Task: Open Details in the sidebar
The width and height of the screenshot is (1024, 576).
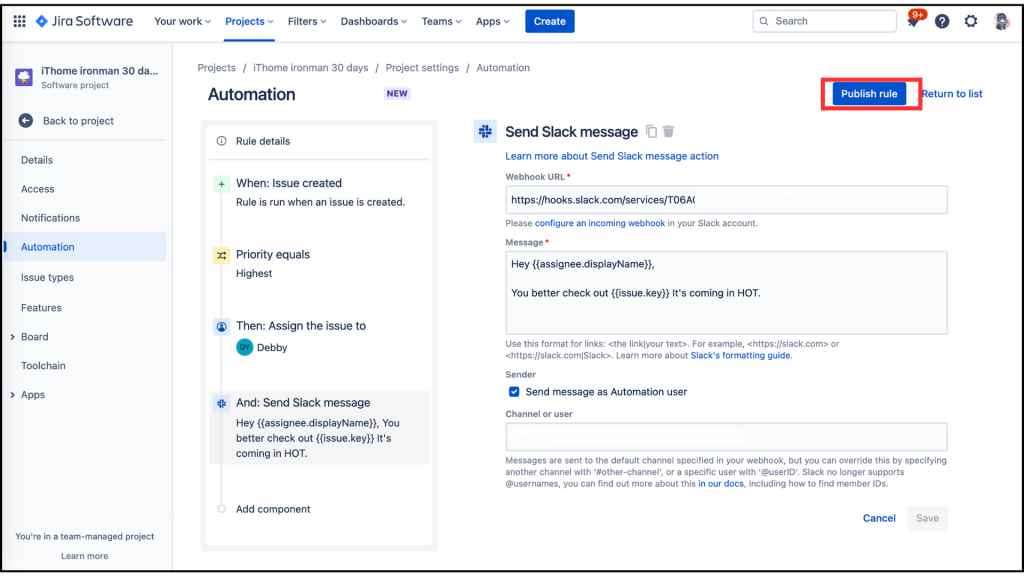Action: coord(37,160)
